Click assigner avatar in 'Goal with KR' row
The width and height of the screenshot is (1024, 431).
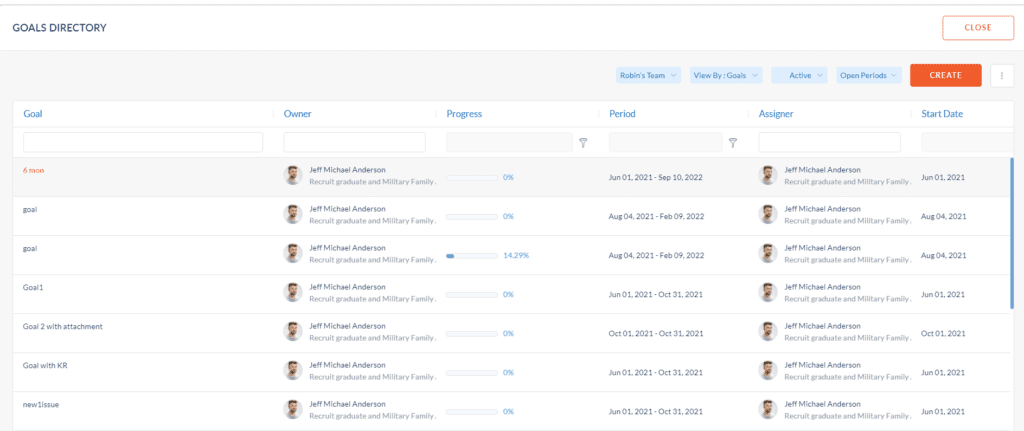(768, 370)
